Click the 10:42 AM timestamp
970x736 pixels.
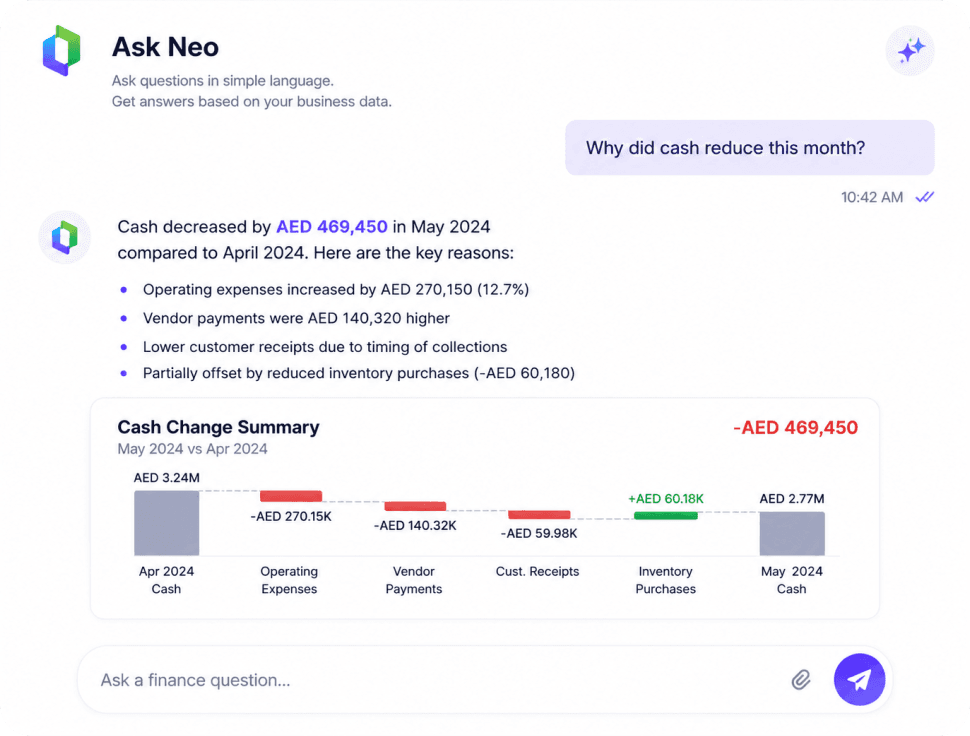872,197
